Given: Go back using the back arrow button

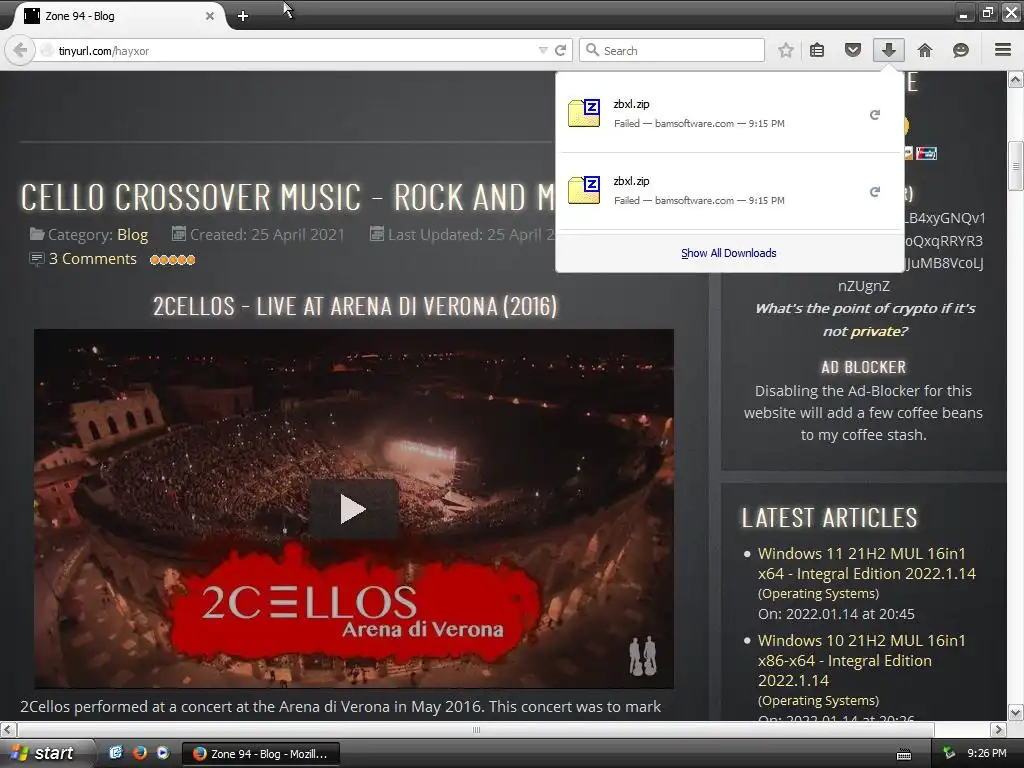Looking at the screenshot, I should click(x=20, y=50).
